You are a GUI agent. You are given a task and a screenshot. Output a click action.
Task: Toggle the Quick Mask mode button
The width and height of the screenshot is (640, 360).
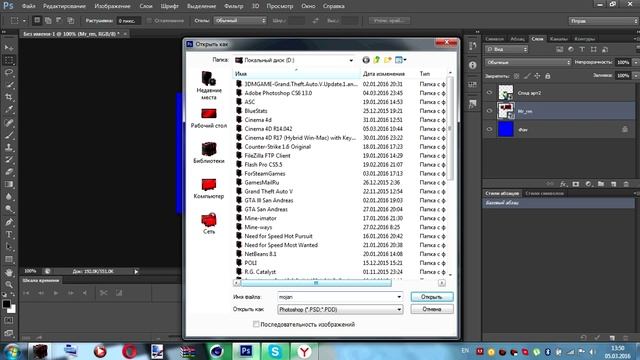click(x=9, y=321)
